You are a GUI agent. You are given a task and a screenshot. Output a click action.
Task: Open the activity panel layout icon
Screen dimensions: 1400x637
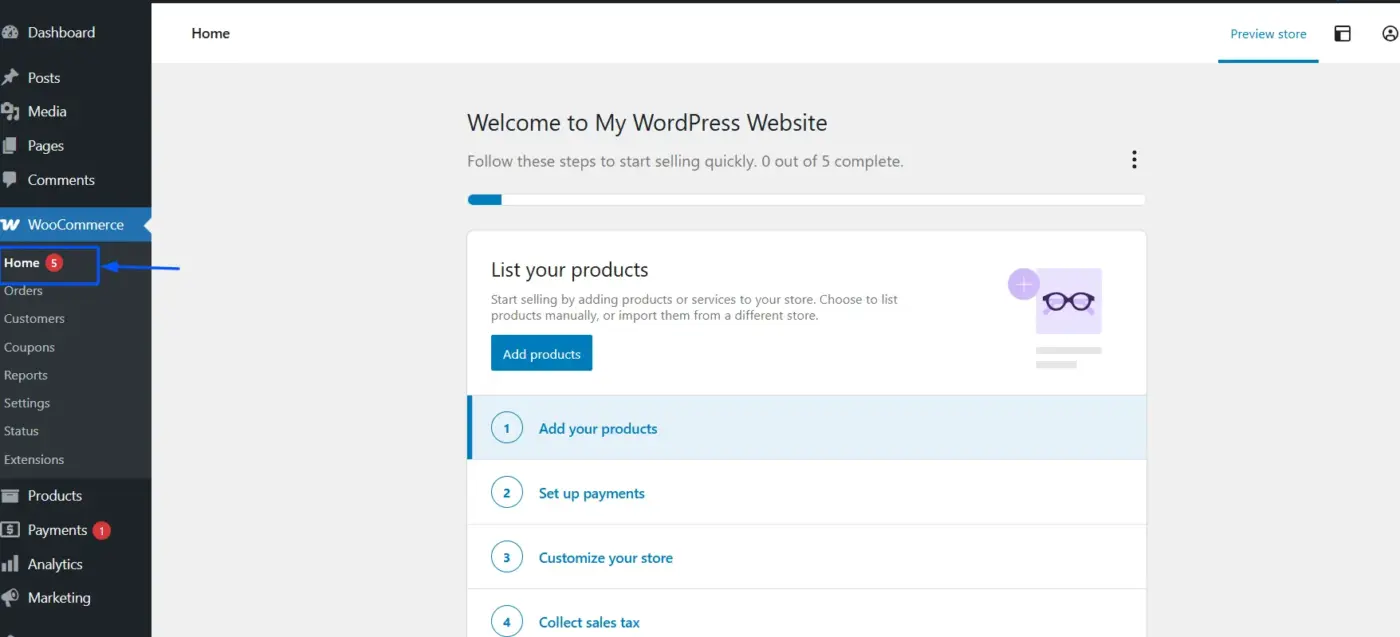(1343, 33)
